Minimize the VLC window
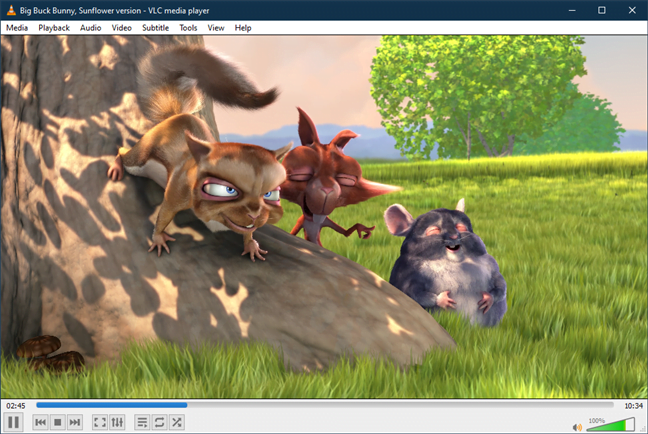The width and height of the screenshot is (648, 434). click(x=572, y=10)
